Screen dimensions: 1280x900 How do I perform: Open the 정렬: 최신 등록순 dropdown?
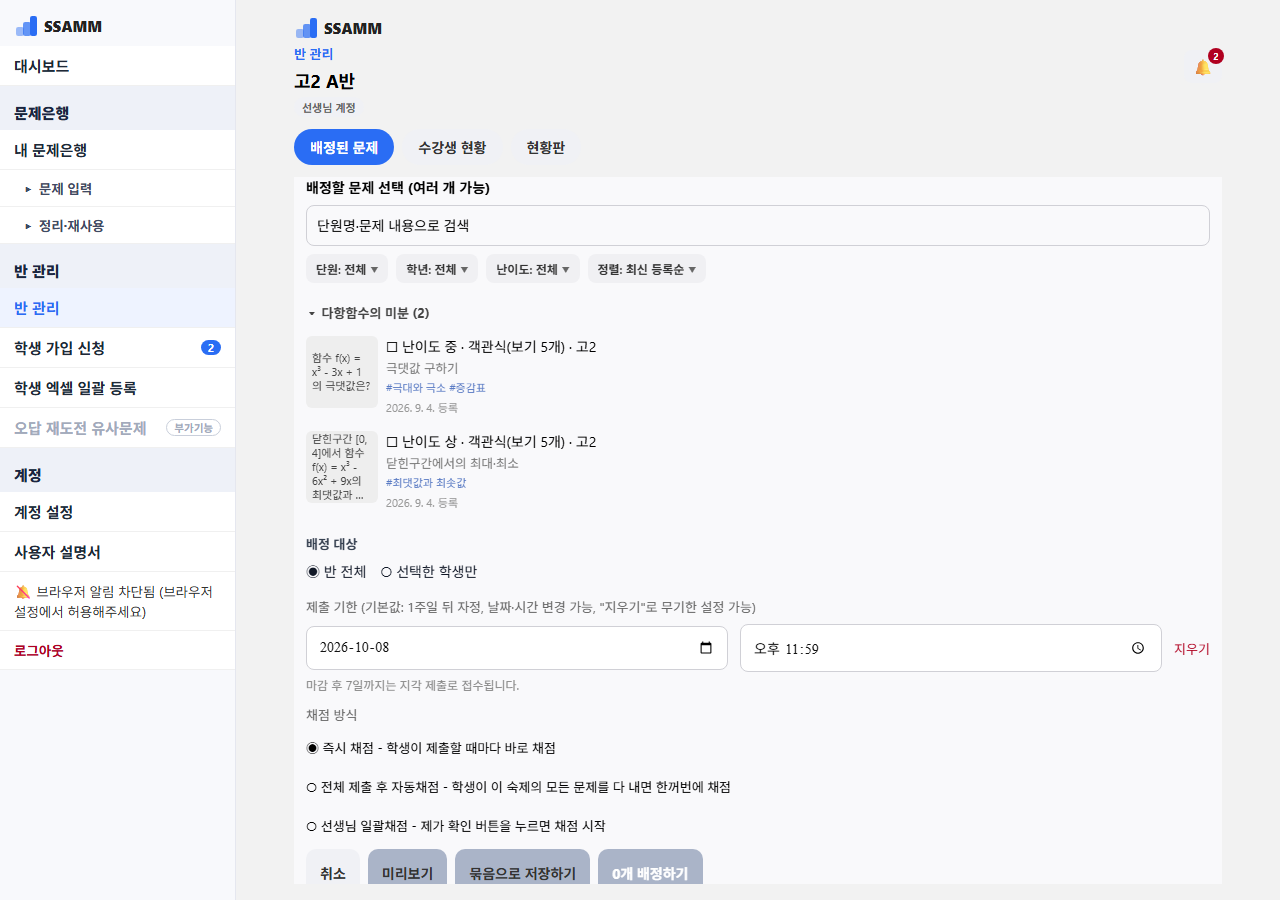click(647, 269)
